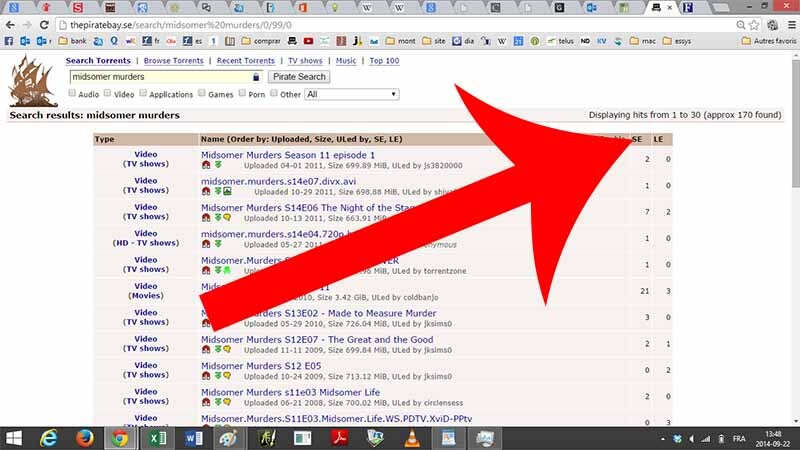Open Midsomer Murders Season 11 episode 1 torrent
Image resolution: width=800 pixels, height=450 pixels.
click(288, 155)
